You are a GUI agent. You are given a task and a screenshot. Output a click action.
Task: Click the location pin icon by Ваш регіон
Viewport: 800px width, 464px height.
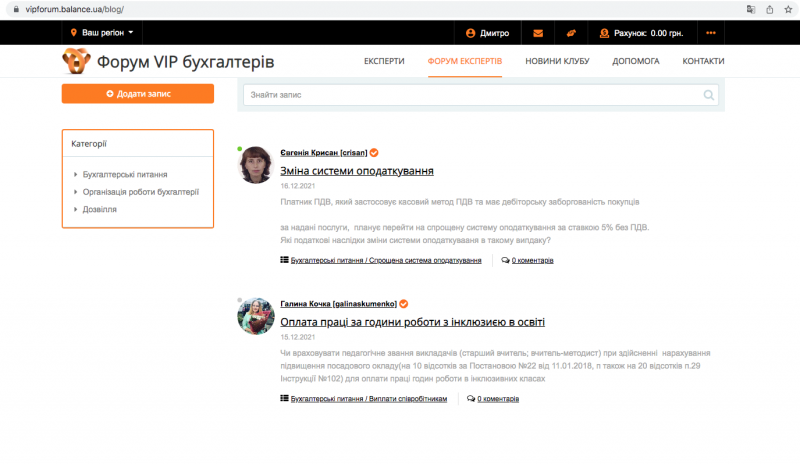[x=73, y=33]
